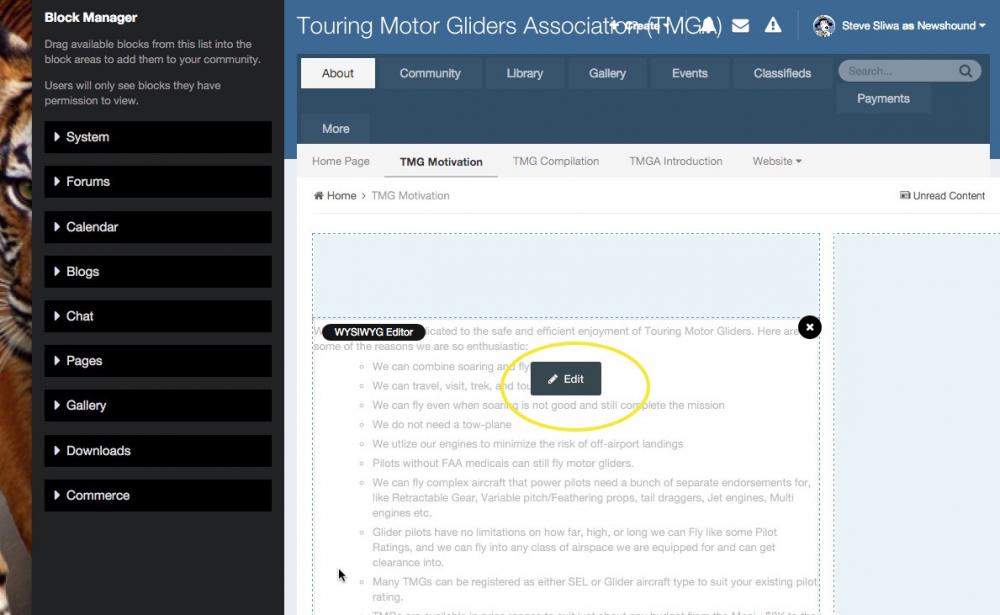Click the Steve Sliwa user avatar
The width and height of the screenshot is (1000, 615).
click(824, 26)
